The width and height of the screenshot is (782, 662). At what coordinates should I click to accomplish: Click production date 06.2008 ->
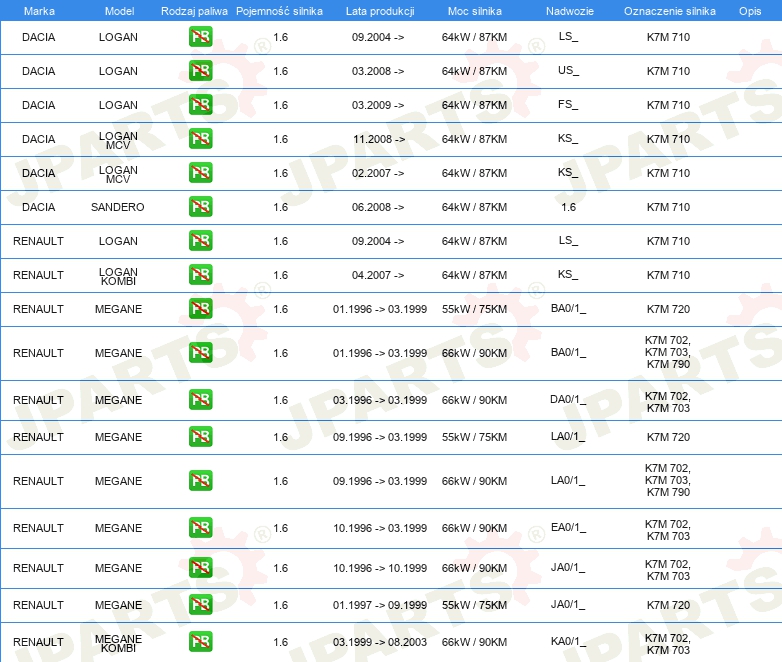point(378,207)
